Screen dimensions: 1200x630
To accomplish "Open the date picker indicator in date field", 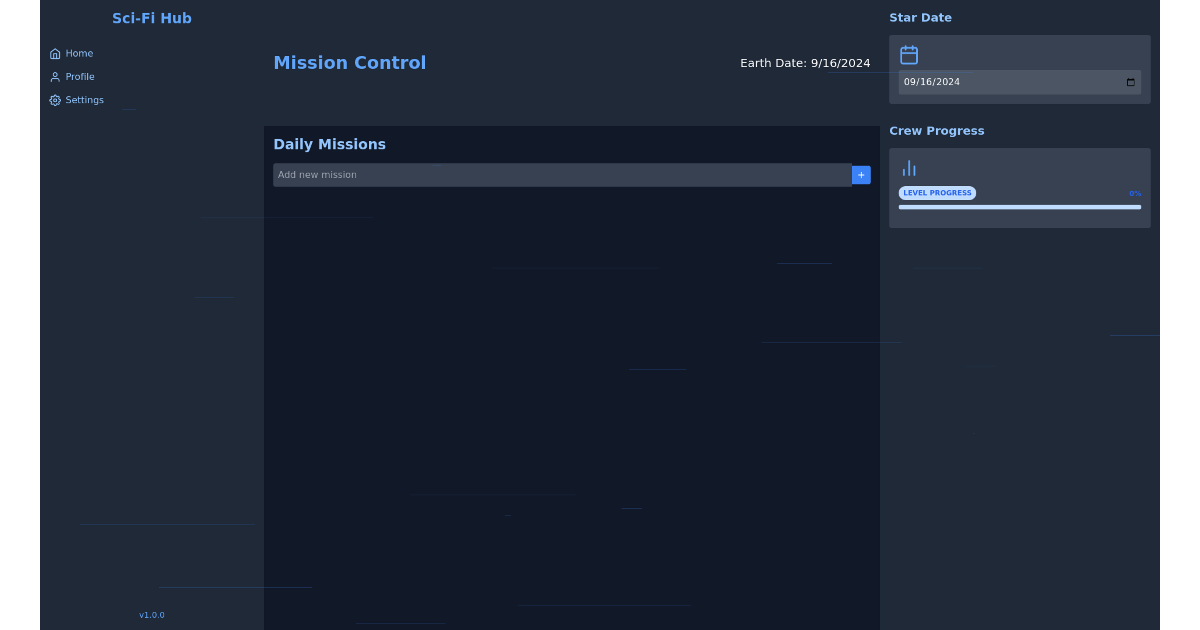I will pyautogui.click(x=1131, y=83).
